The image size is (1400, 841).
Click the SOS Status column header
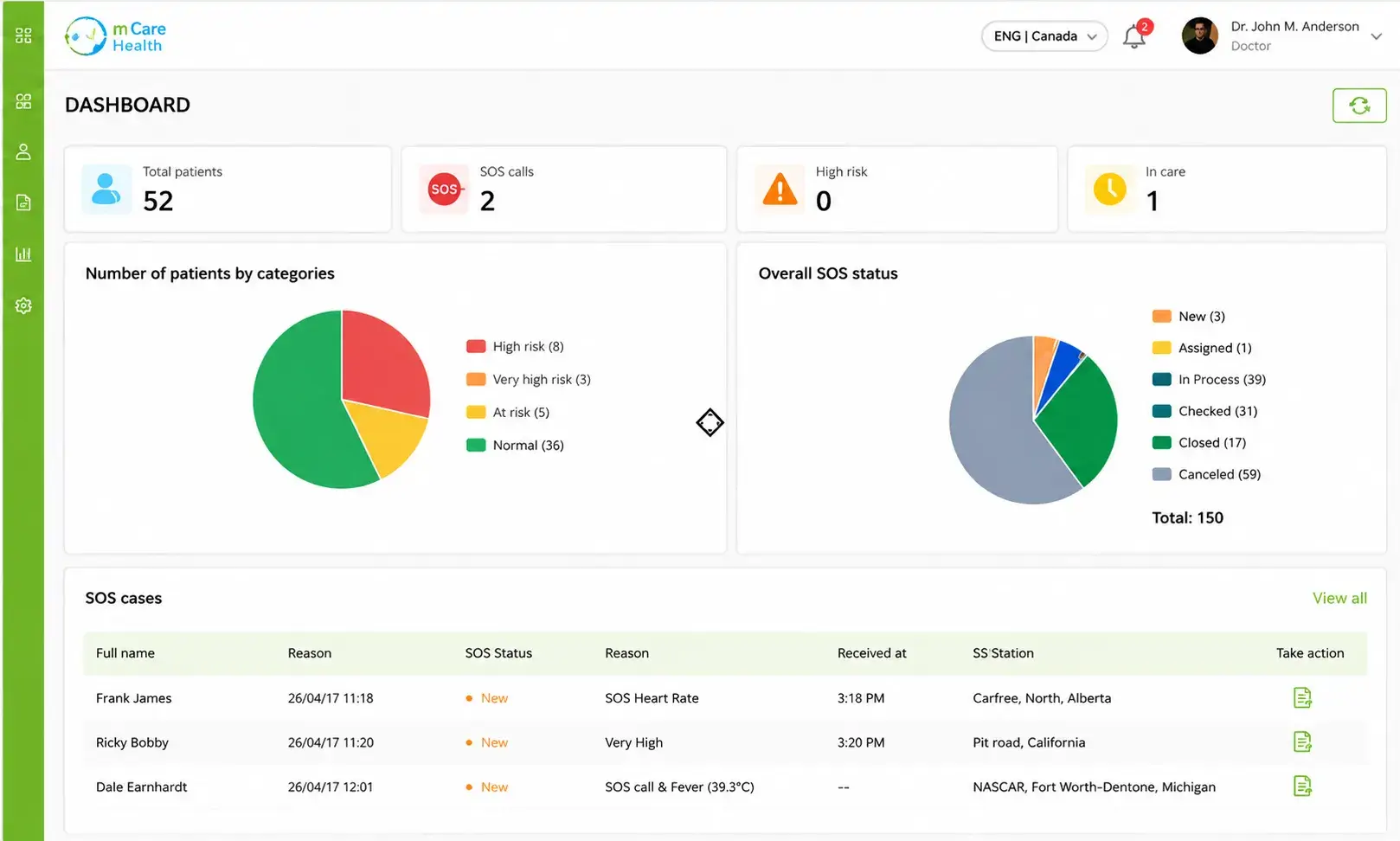point(498,653)
